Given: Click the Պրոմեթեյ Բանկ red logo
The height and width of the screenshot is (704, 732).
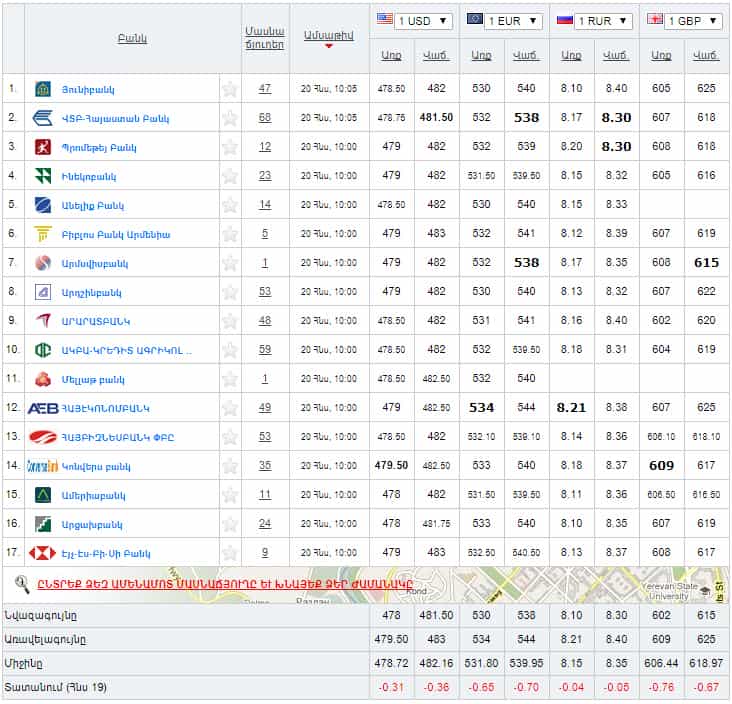Looking at the screenshot, I should [x=43, y=147].
